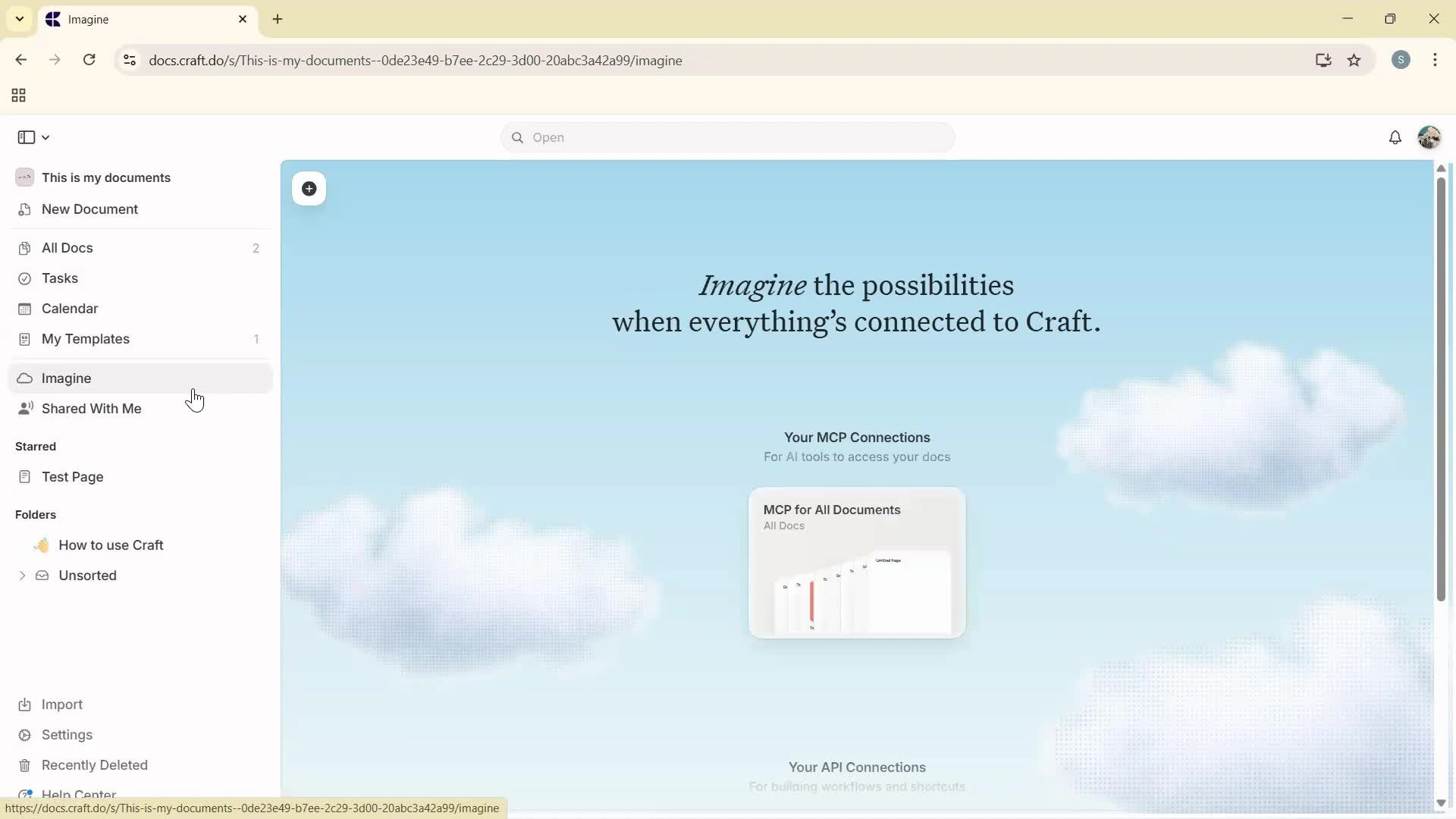Open Recently Deleted
The image size is (1456, 819).
tap(94, 765)
